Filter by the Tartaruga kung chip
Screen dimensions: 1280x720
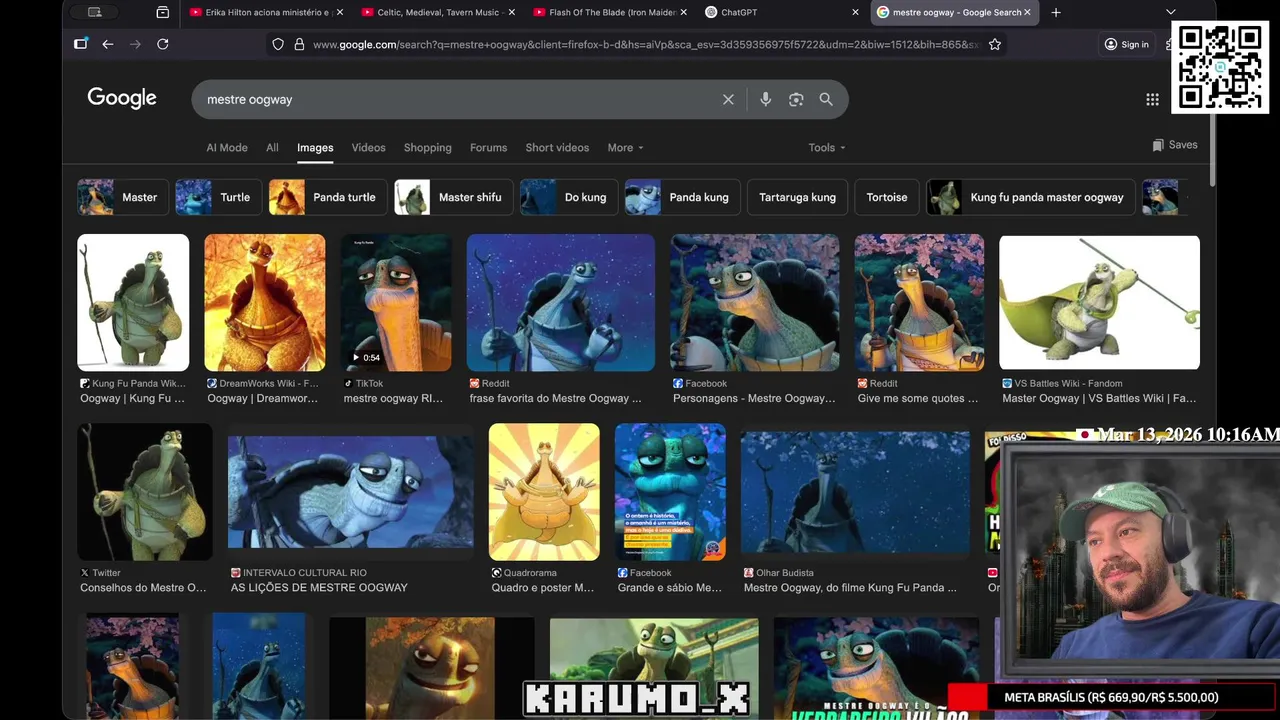coord(797,197)
